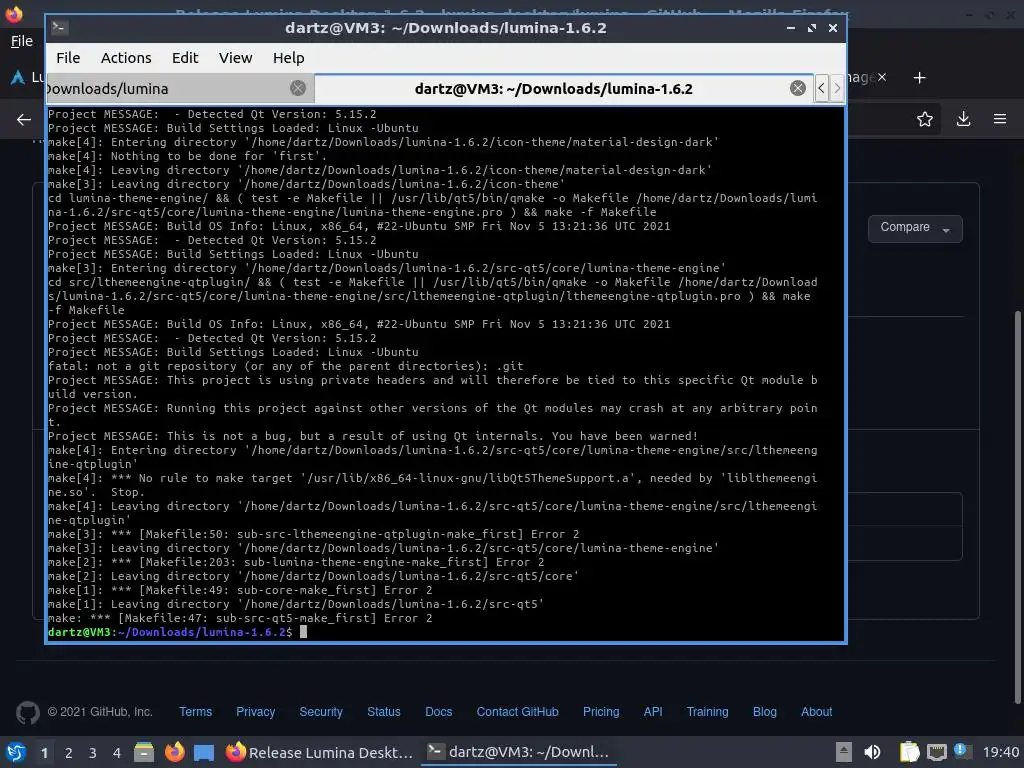Image resolution: width=1024 pixels, height=768 pixels.
Task: Open the Lubuntu start menu icon
Action: pos(14,752)
